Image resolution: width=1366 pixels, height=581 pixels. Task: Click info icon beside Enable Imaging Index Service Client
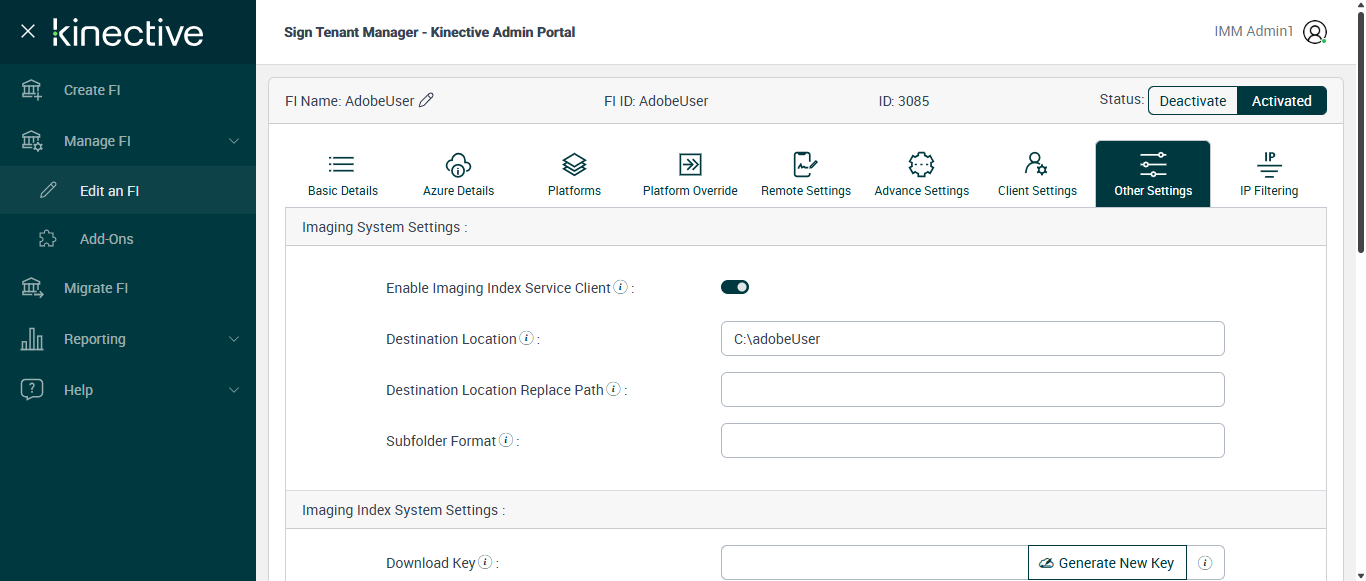(620, 288)
